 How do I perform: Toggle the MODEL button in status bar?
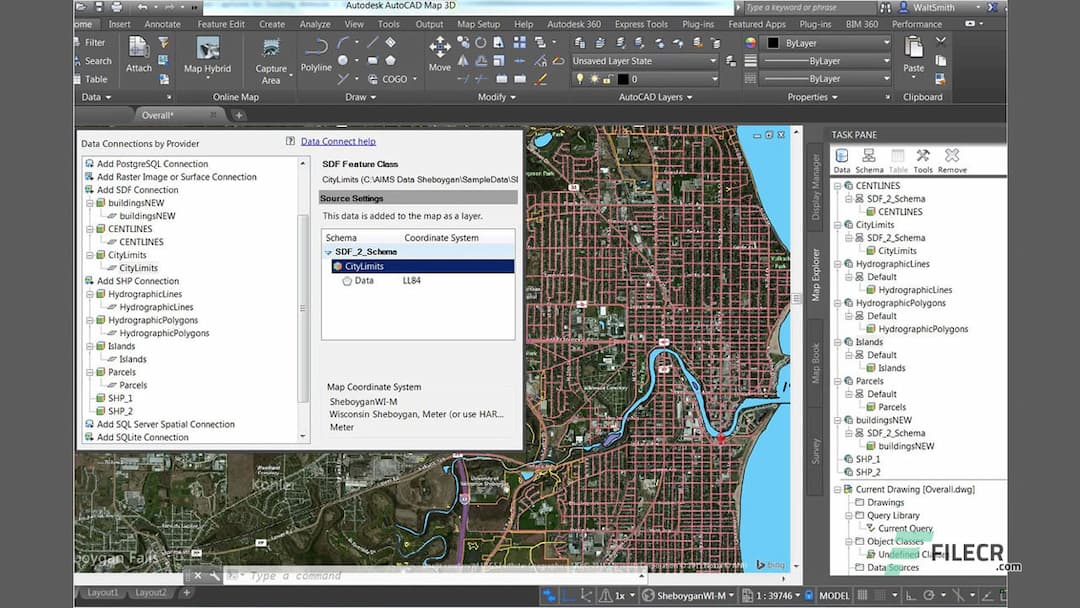(835, 593)
